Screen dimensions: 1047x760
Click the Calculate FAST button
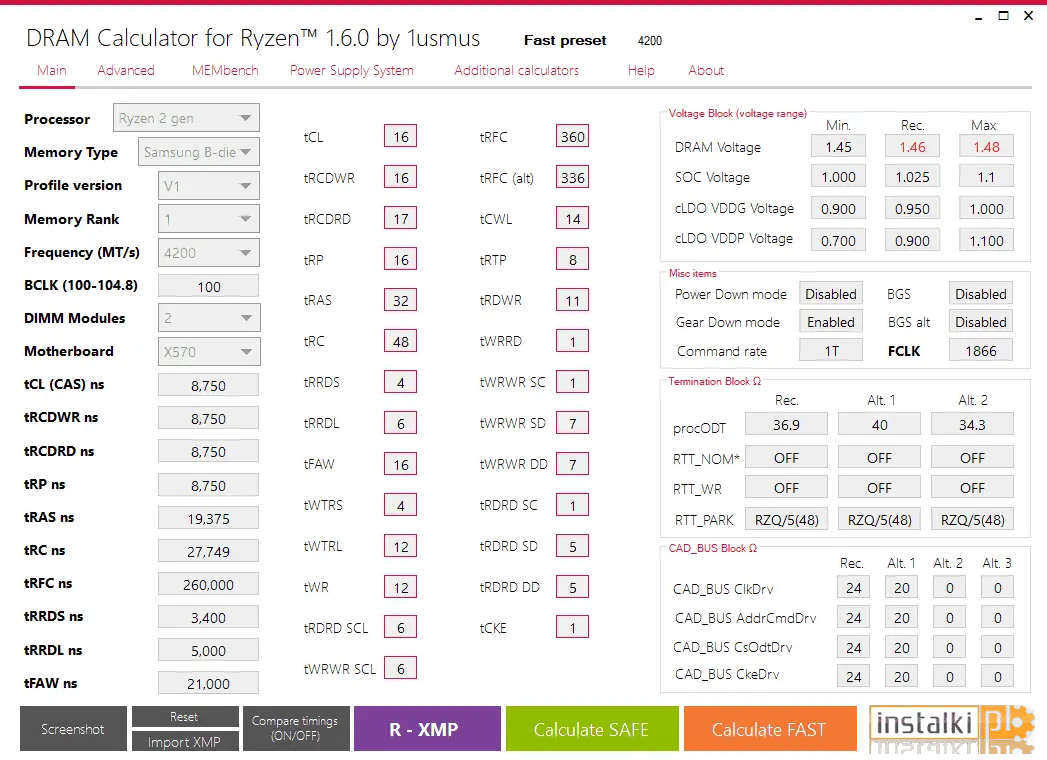(770, 729)
